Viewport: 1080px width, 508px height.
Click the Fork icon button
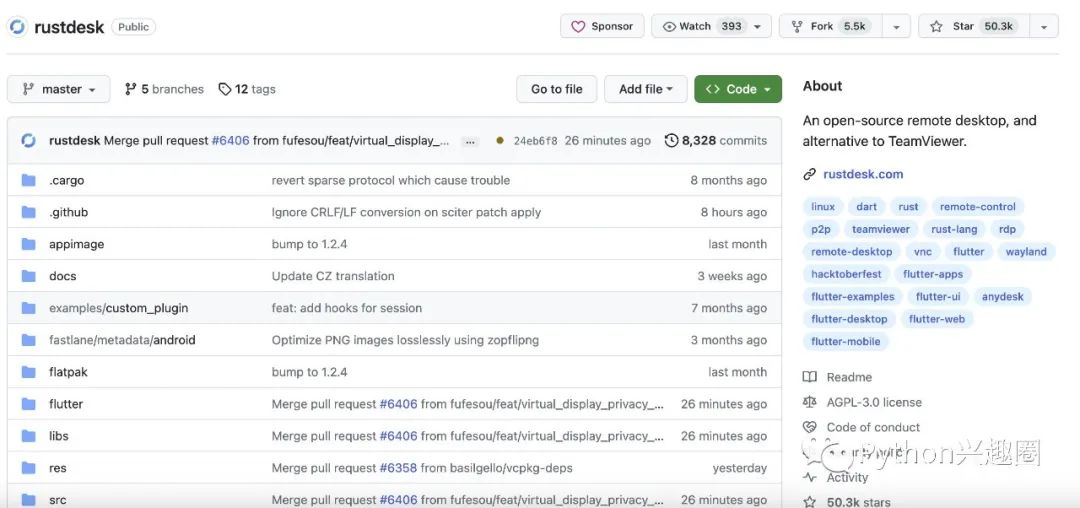[797, 26]
